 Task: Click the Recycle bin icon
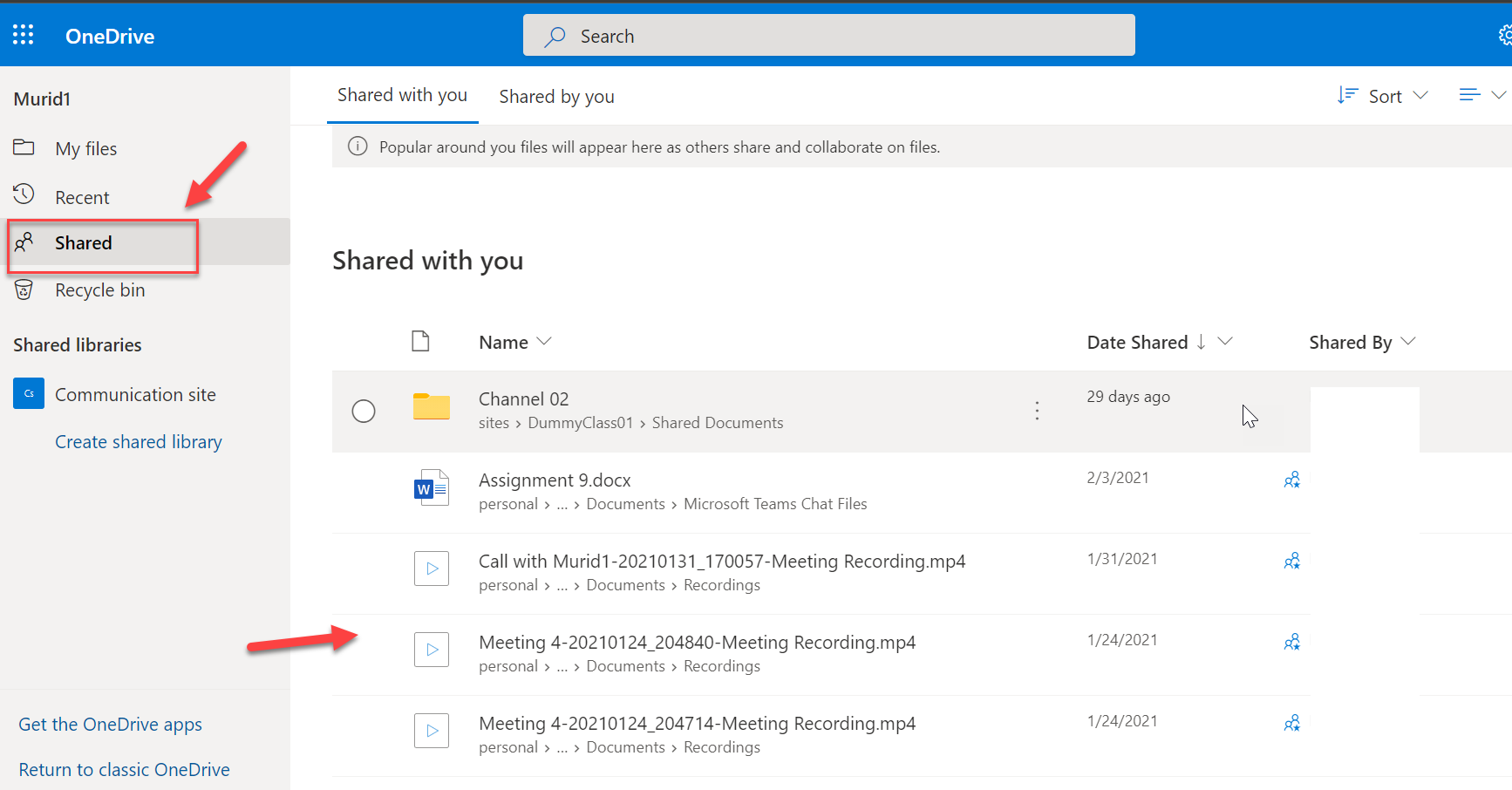(x=24, y=289)
